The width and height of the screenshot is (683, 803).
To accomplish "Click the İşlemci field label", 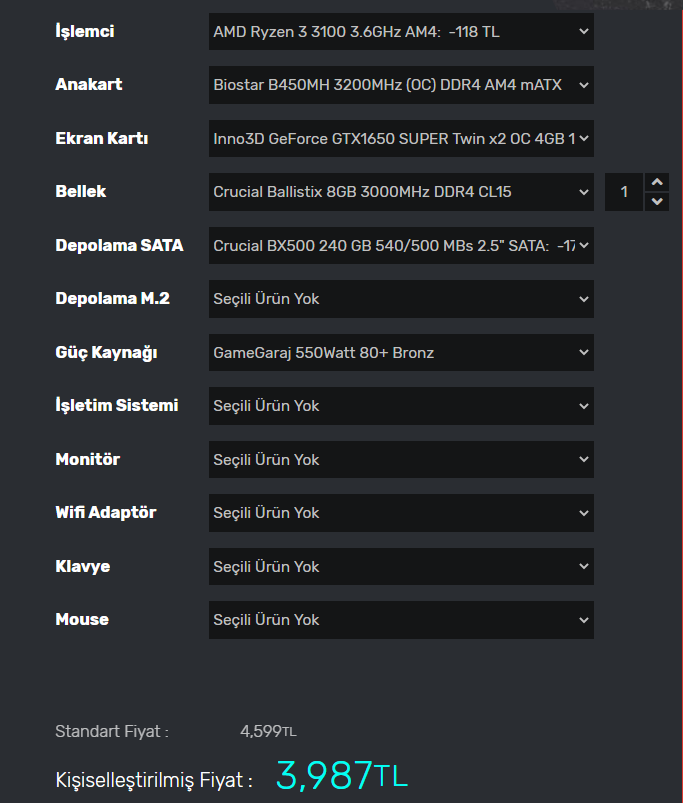I will (85, 31).
